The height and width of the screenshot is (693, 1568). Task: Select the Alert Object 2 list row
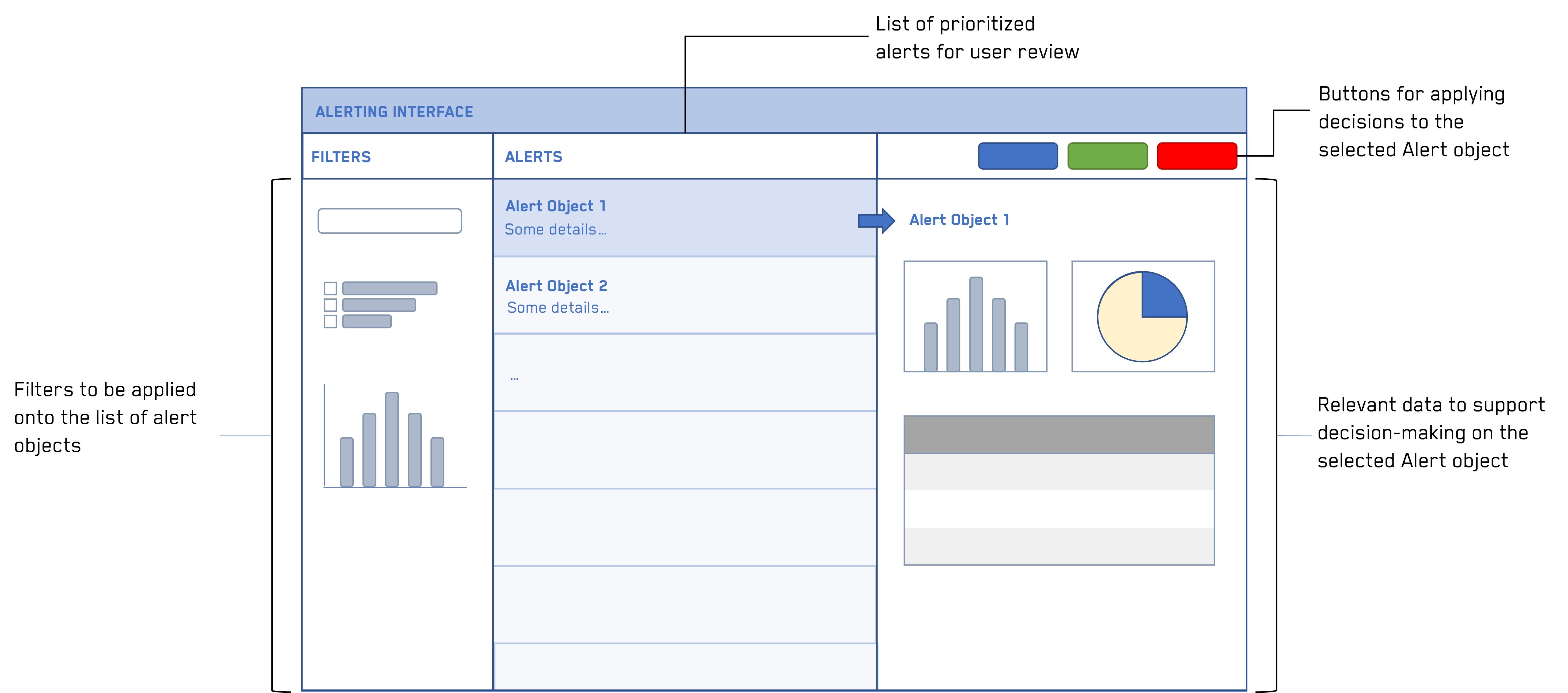point(685,295)
